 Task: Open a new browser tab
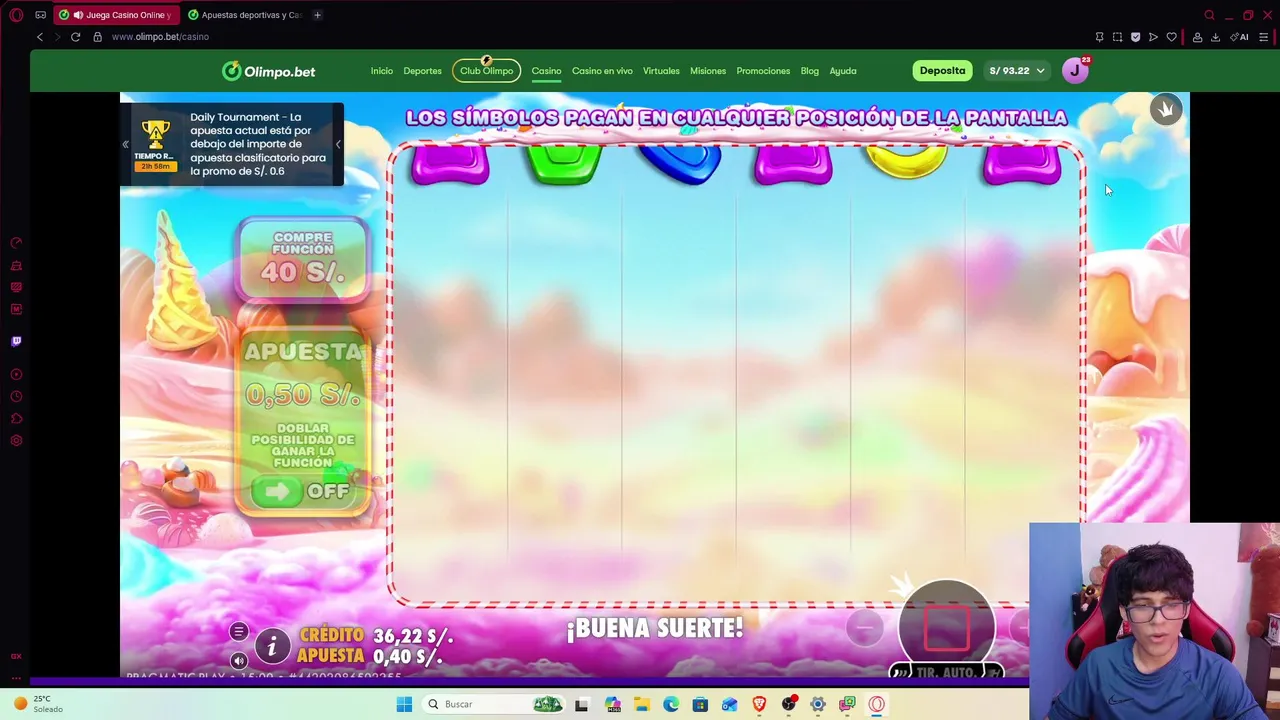click(317, 15)
